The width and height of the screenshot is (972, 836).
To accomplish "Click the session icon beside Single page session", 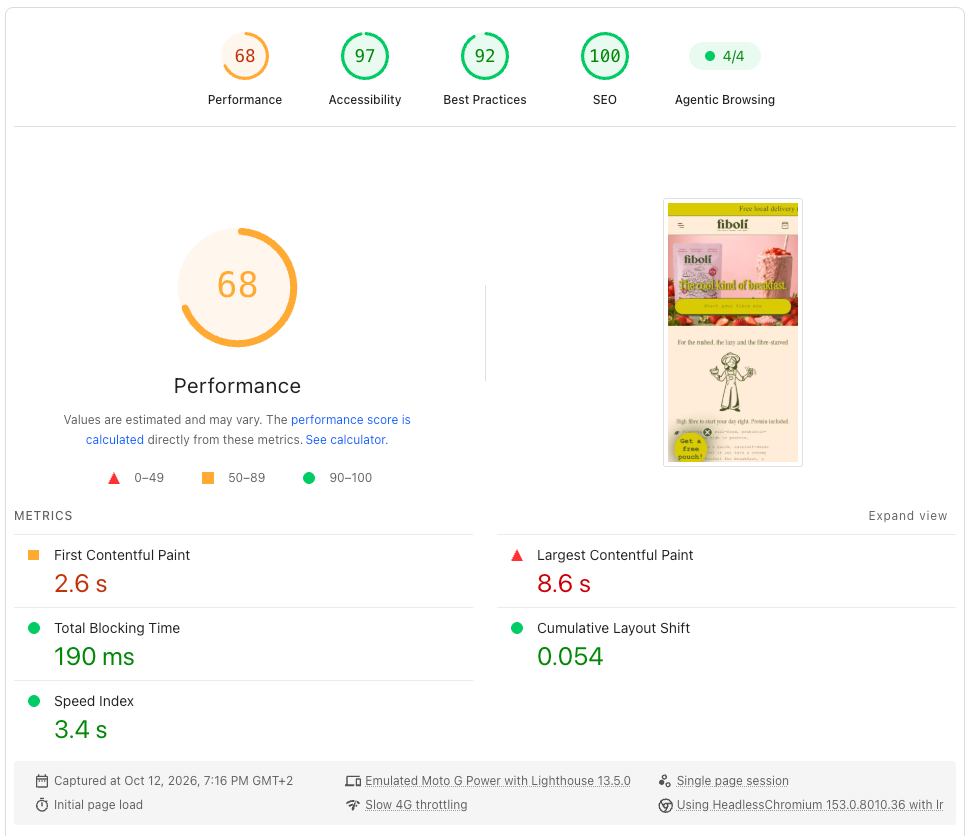I will pos(665,781).
